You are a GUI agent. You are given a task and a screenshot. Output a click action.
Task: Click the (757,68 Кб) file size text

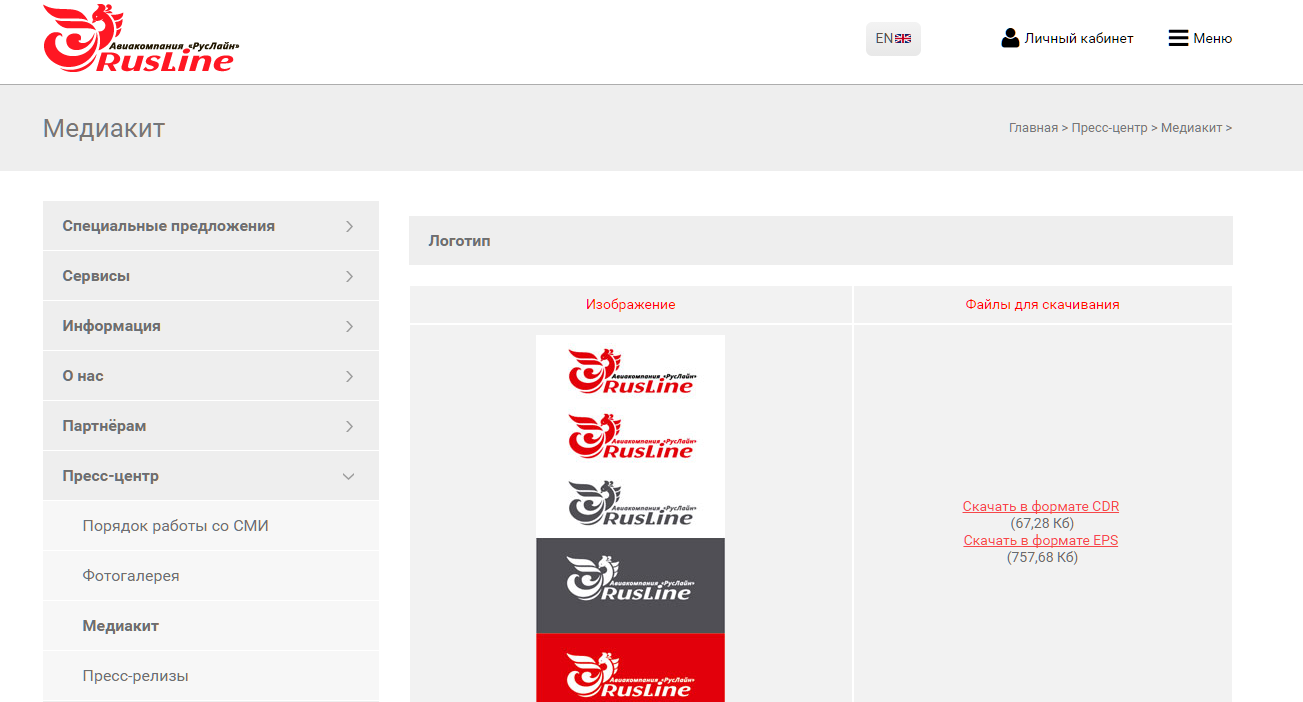pos(1042,557)
